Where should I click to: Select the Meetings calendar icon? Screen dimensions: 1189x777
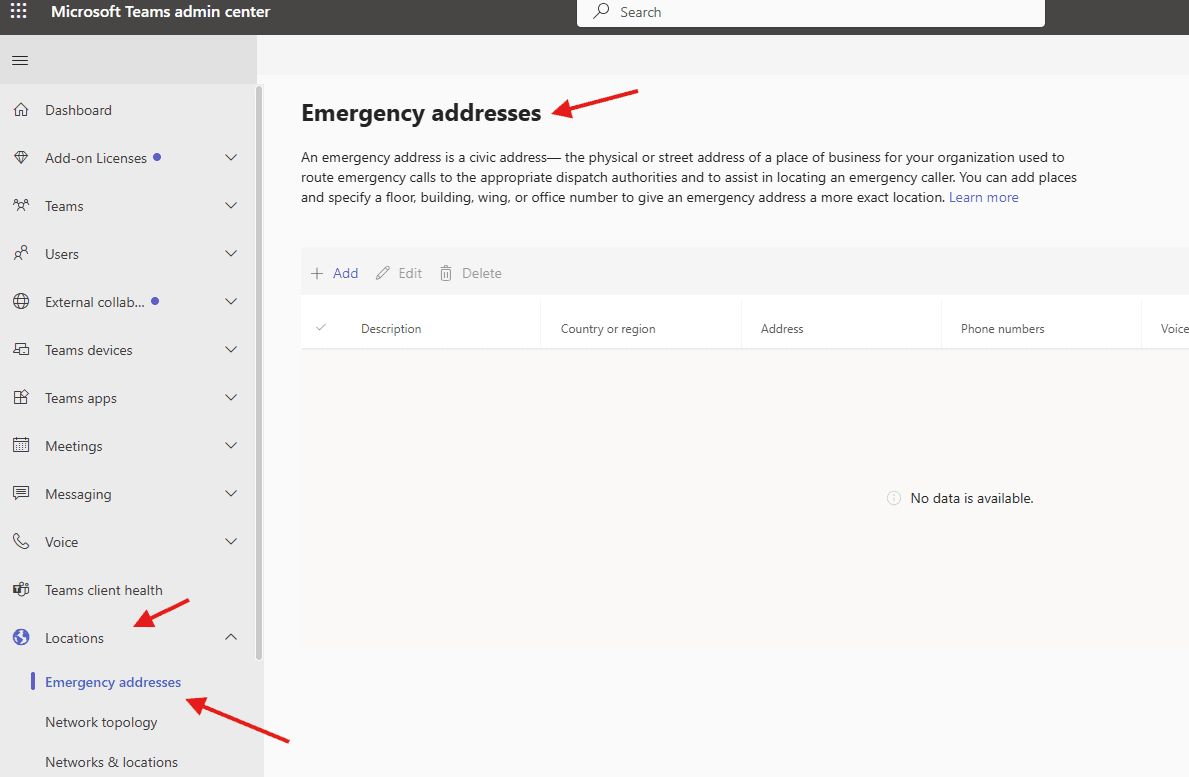coord(20,445)
